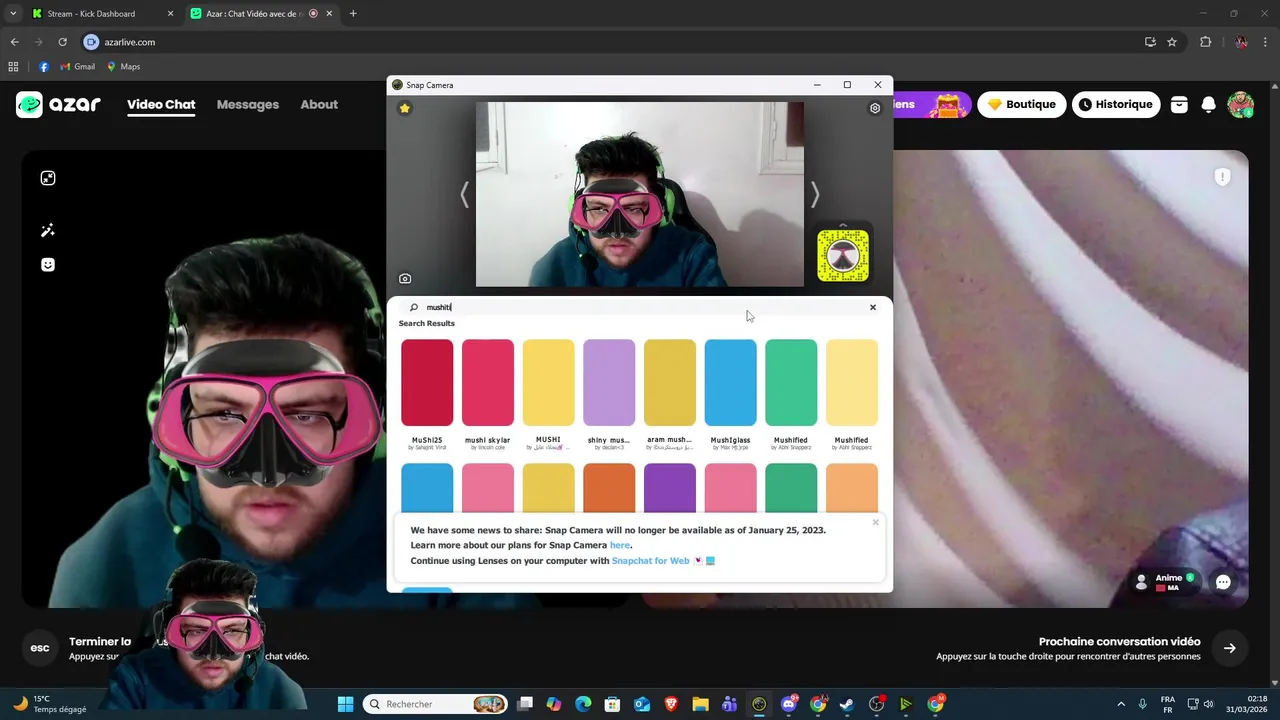Open favorites star in Snap Camera
This screenshot has height=720, width=1280.
point(405,108)
